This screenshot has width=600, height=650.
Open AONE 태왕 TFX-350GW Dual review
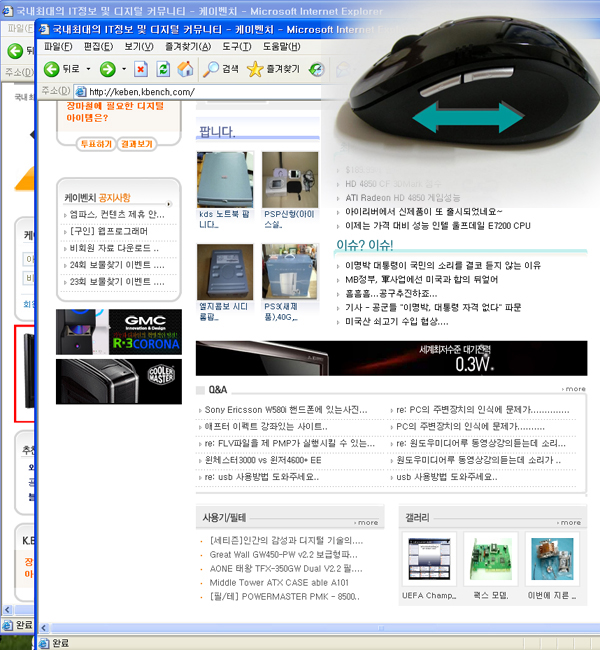[x=286, y=569]
